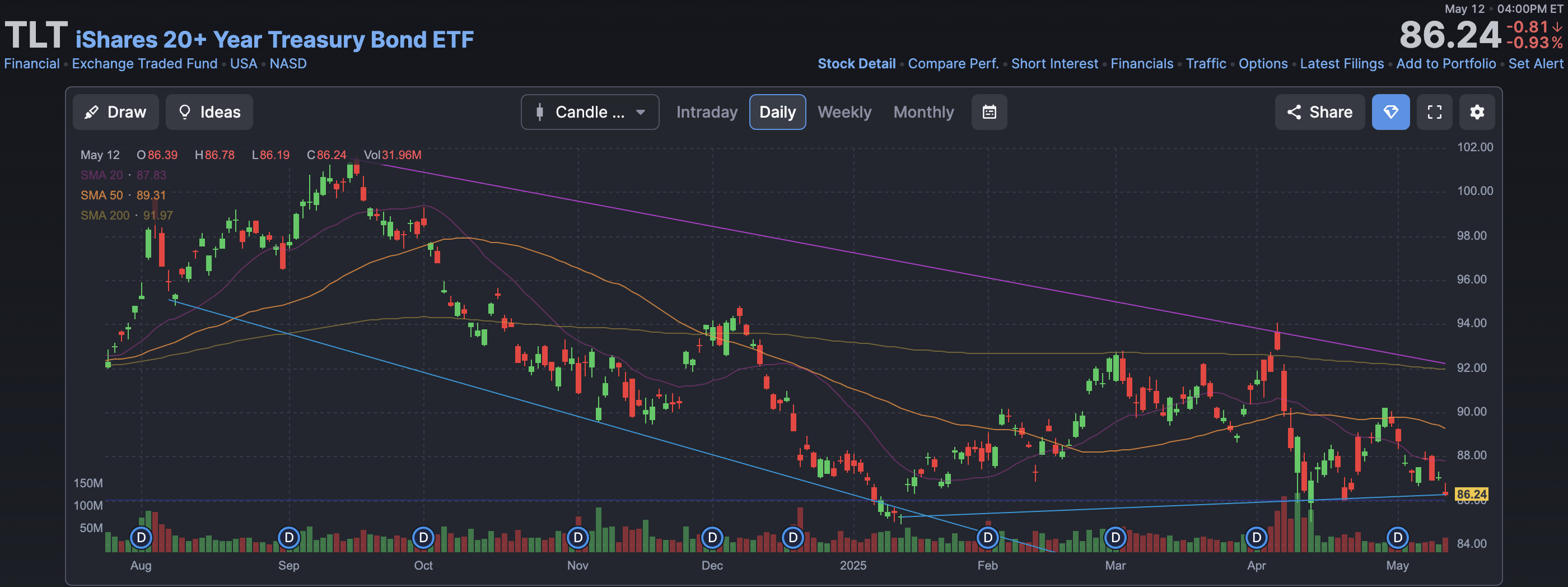The width and height of the screenshot is (1568, 587).
Task: Open the calendar date range picker
Action: [989, 112]
